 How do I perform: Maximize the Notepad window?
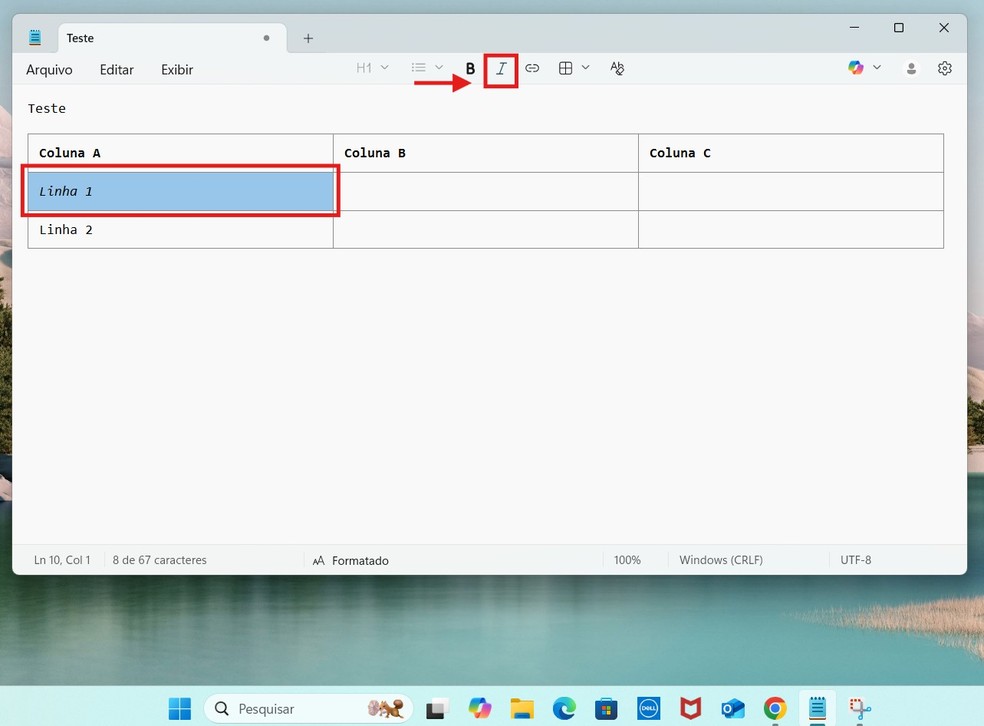(899, 28)
